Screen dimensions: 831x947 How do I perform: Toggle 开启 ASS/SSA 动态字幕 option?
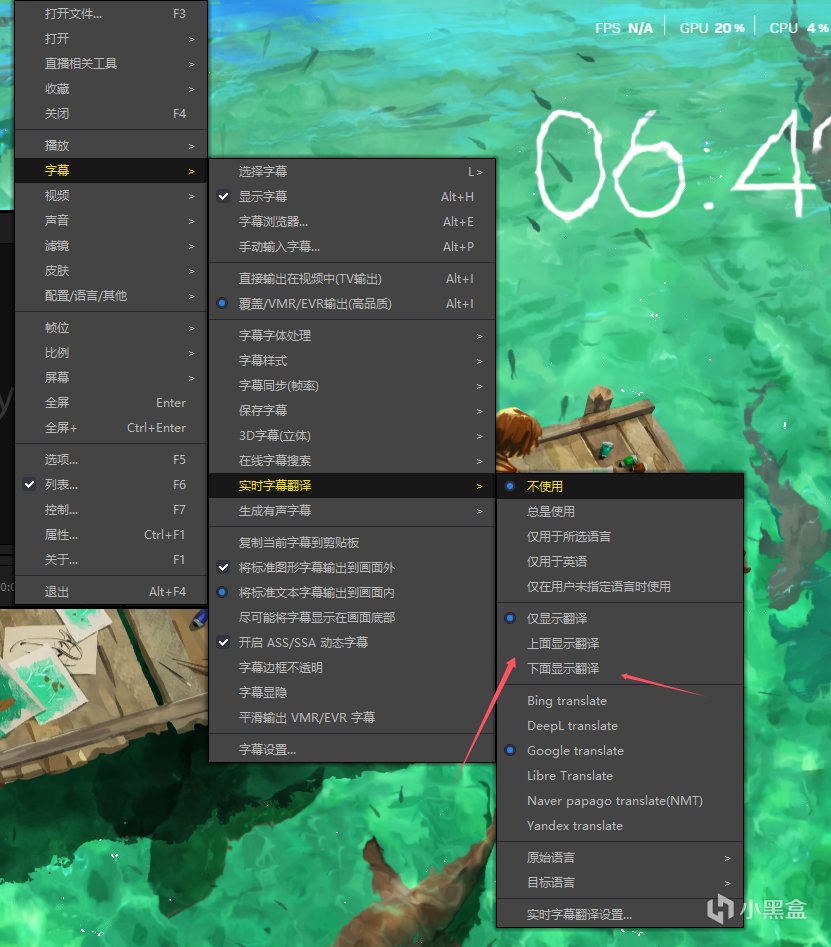(x=352, y=642)
